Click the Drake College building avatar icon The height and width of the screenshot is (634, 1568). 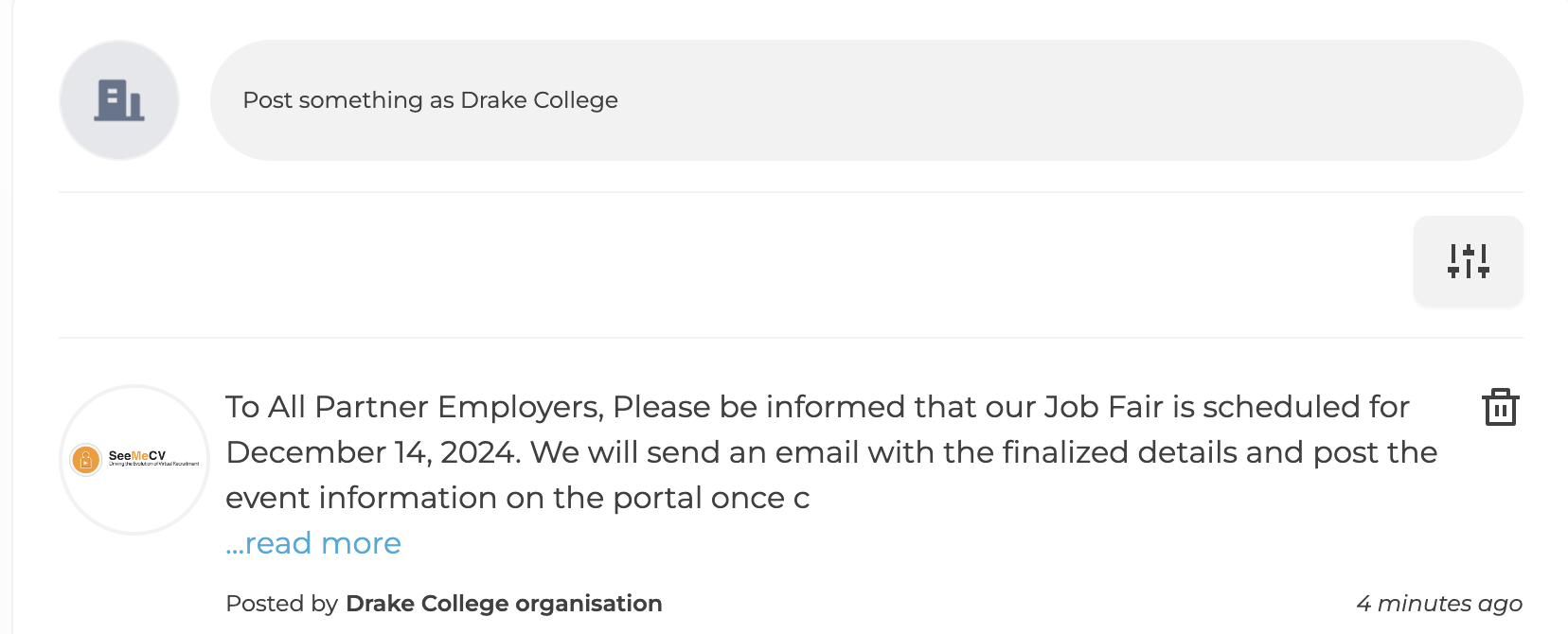(x=119, y=100)
